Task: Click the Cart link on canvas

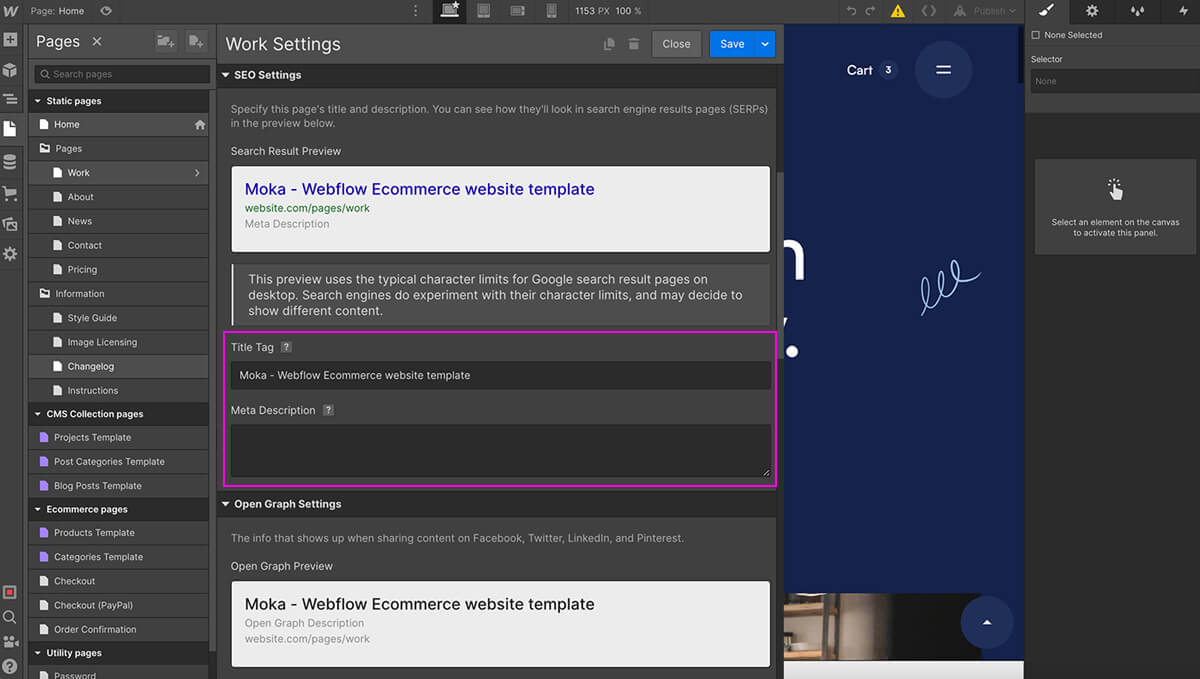Action: pos(860,70)
